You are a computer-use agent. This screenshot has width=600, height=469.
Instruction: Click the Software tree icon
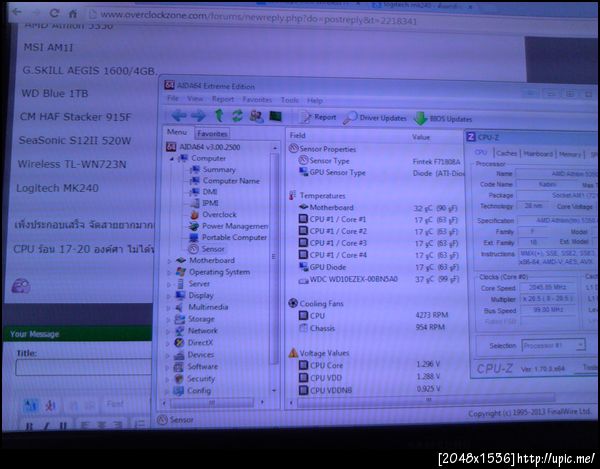178,367
